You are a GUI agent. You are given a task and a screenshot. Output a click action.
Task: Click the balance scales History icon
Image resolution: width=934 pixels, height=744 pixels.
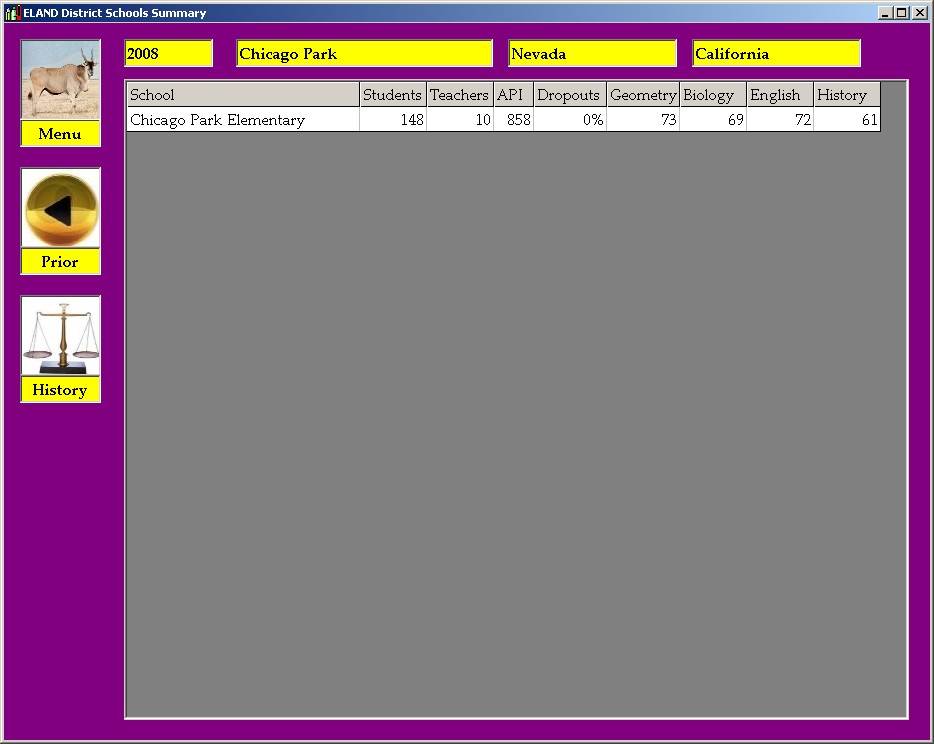click(x=60, y=336)
